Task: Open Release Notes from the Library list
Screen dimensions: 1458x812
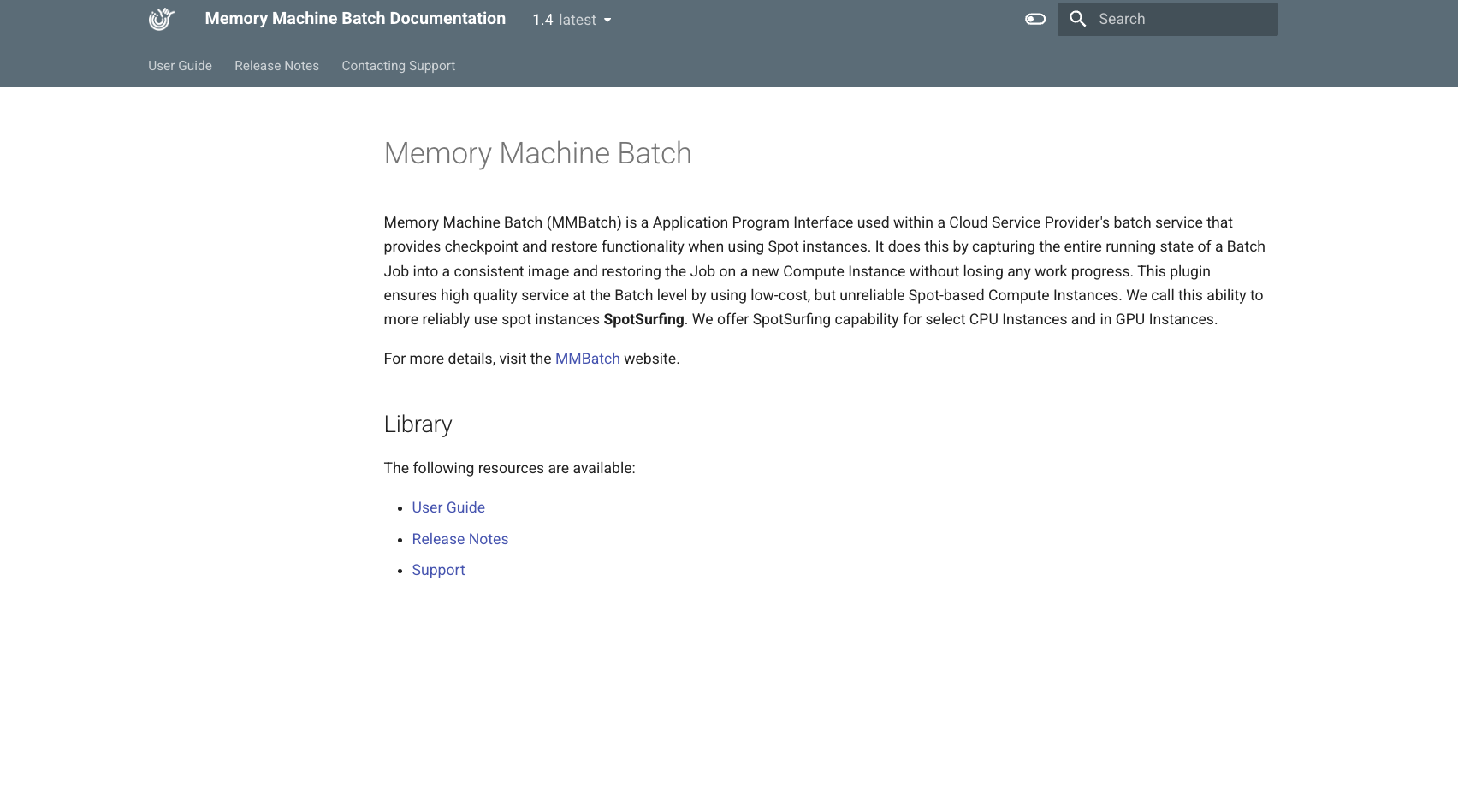Action: pos(459,539)
